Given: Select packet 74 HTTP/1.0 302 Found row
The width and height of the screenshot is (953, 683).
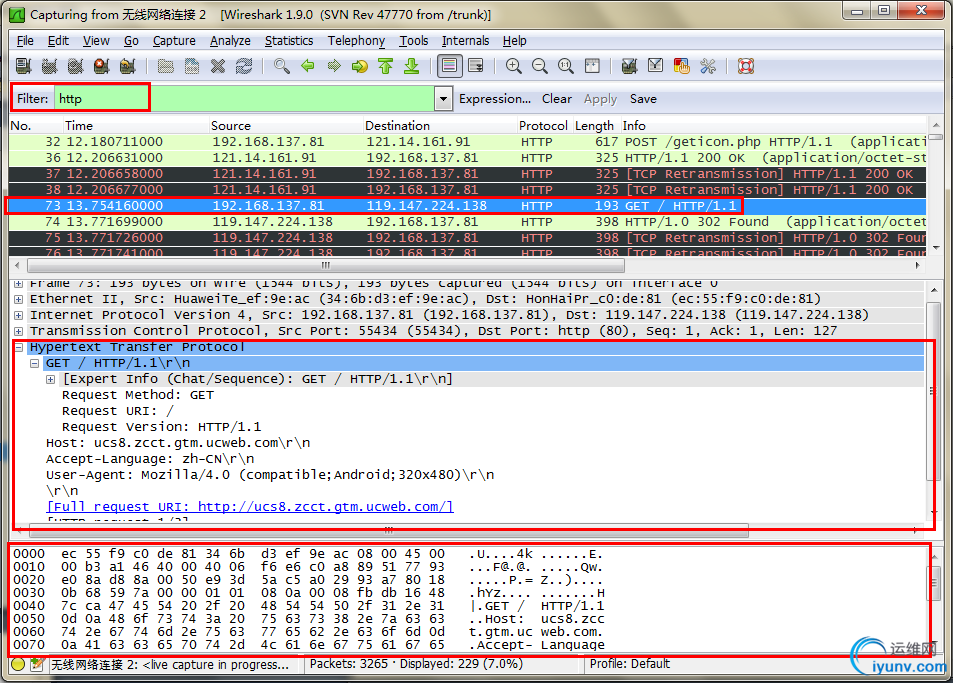Looking at the screenshot, I should click(x=467, y=222).
